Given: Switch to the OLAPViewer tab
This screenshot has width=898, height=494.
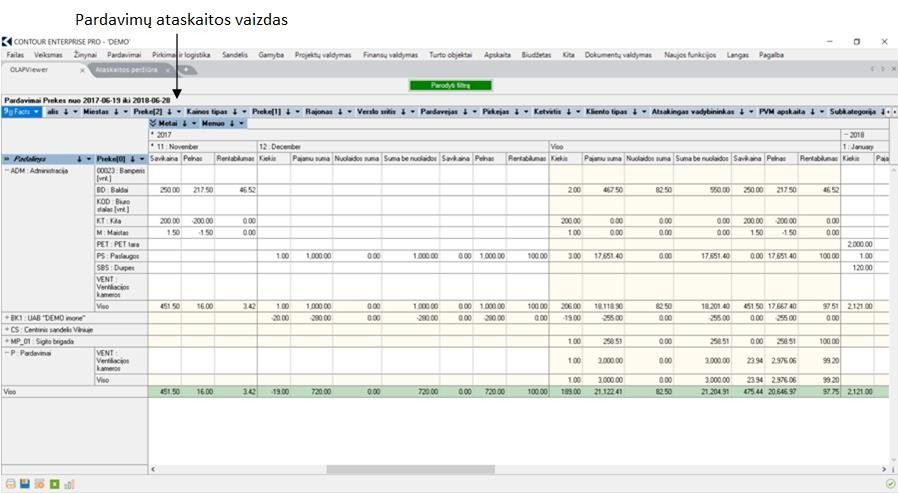Looking at the screenshot, I should [x=29, y=70].
